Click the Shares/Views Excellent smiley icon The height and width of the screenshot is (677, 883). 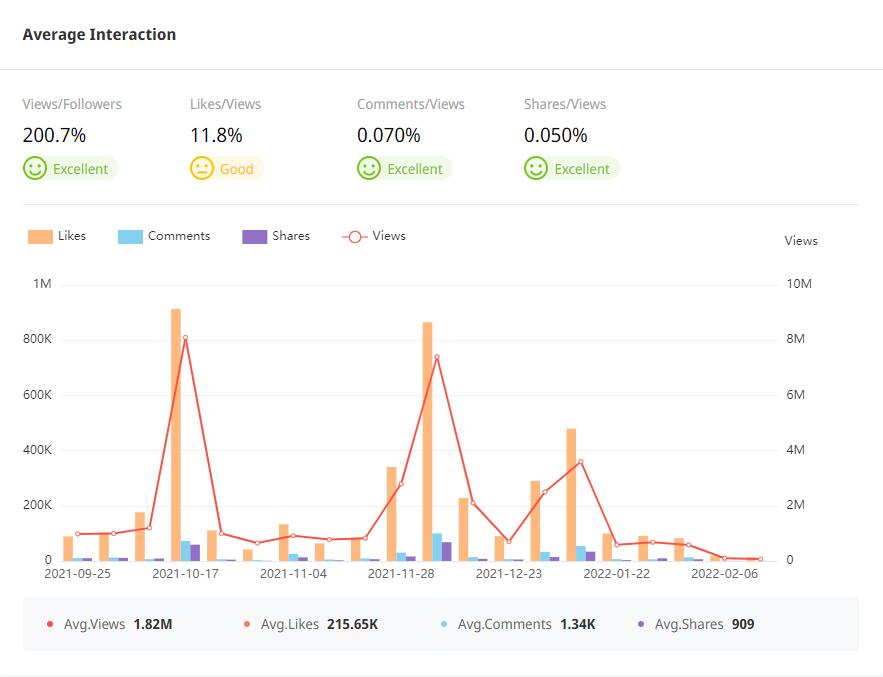[536, 169]
